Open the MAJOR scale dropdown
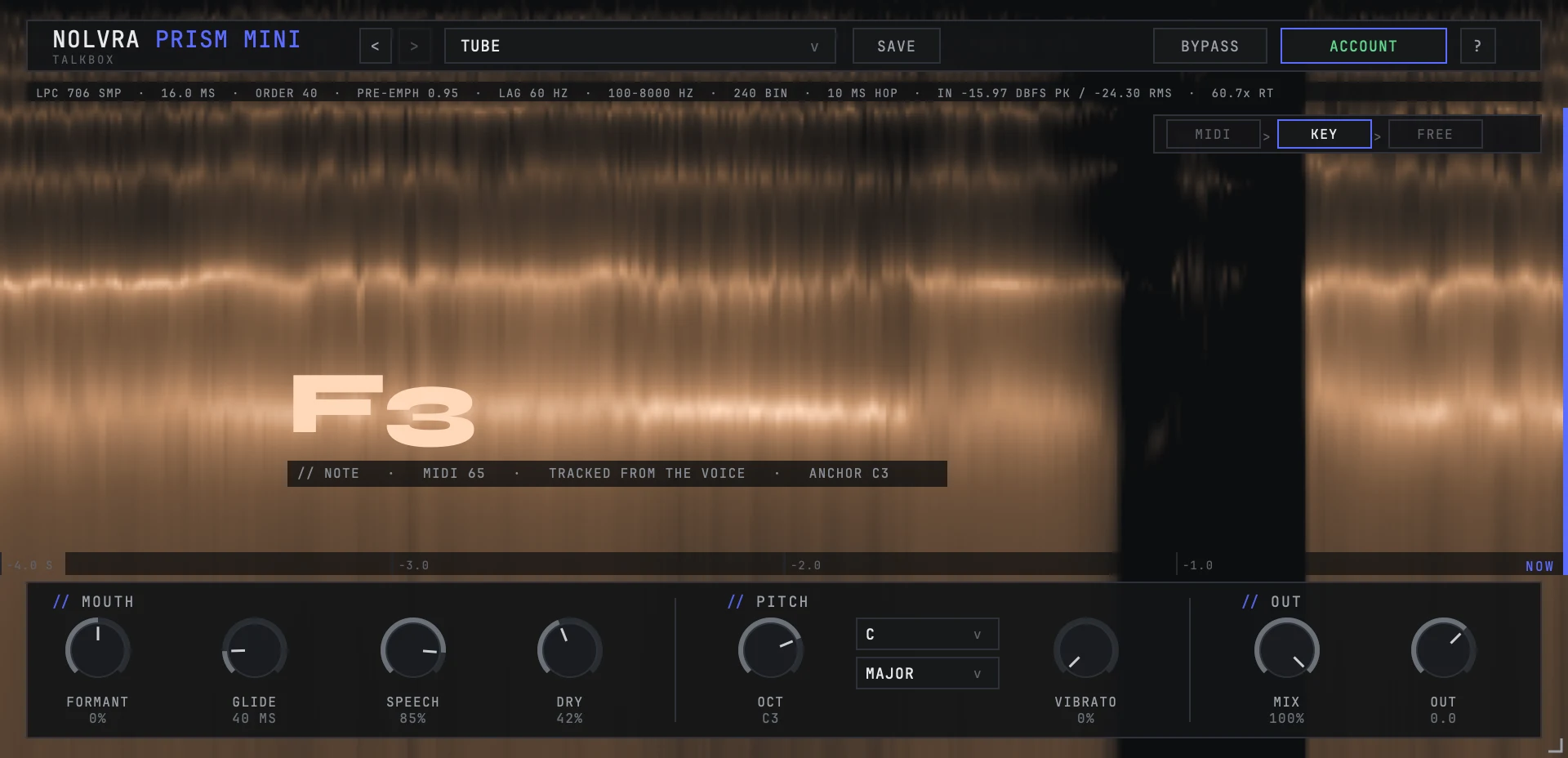Image resolution: width=1568 pixels, height=758 pixels. [928, 673]
